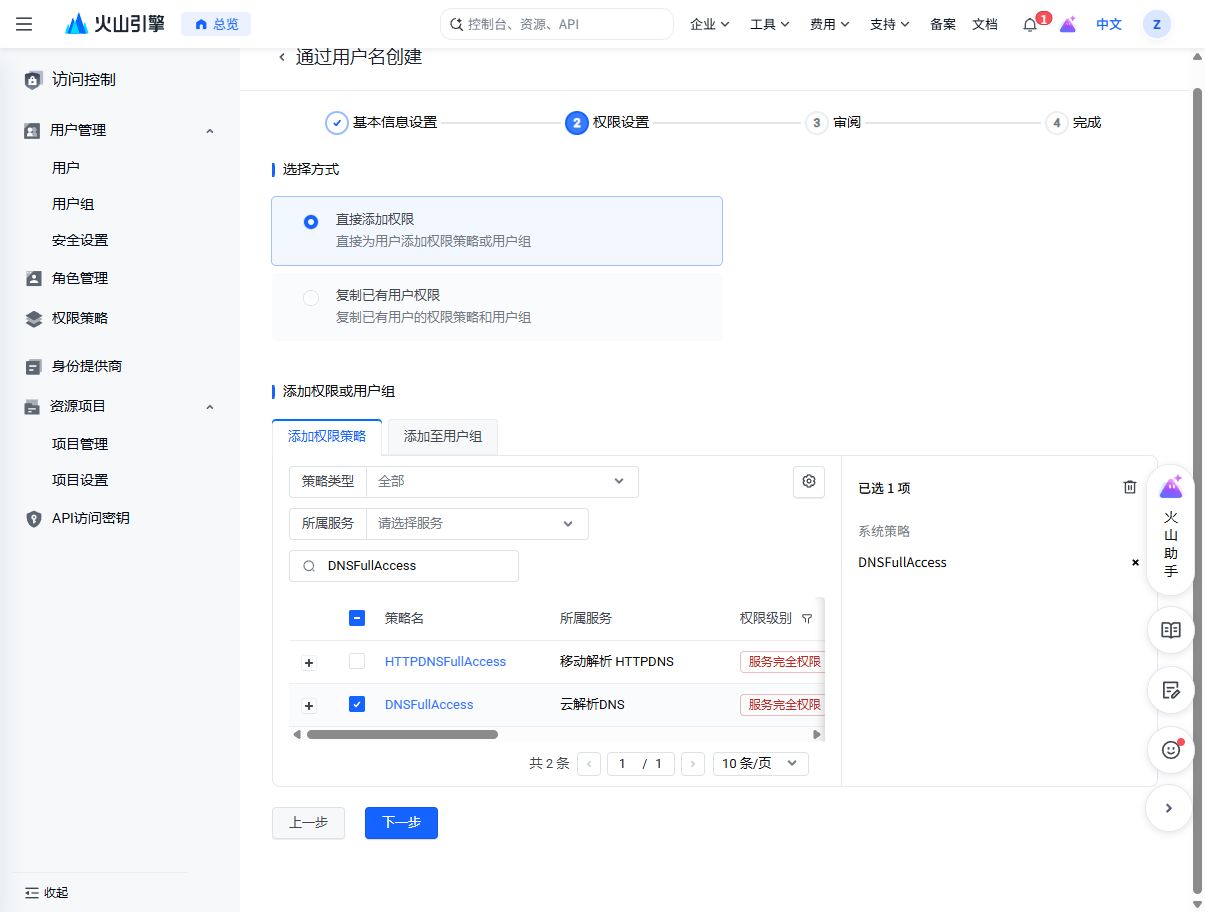The image size is (1205, 912).
Task: Click page number input field
Action: click(623, 764)
